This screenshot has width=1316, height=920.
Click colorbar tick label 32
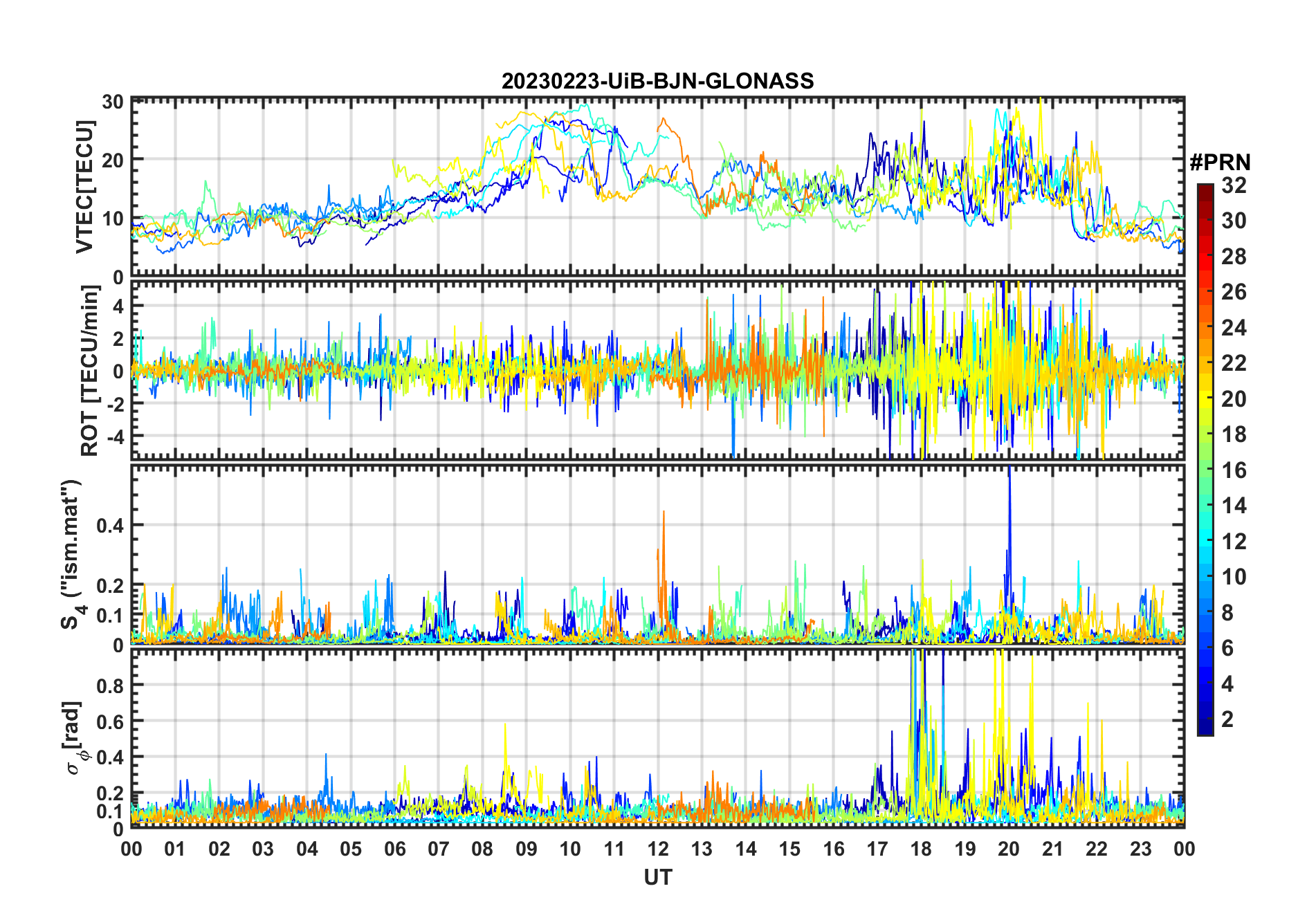pos(1234,185)
